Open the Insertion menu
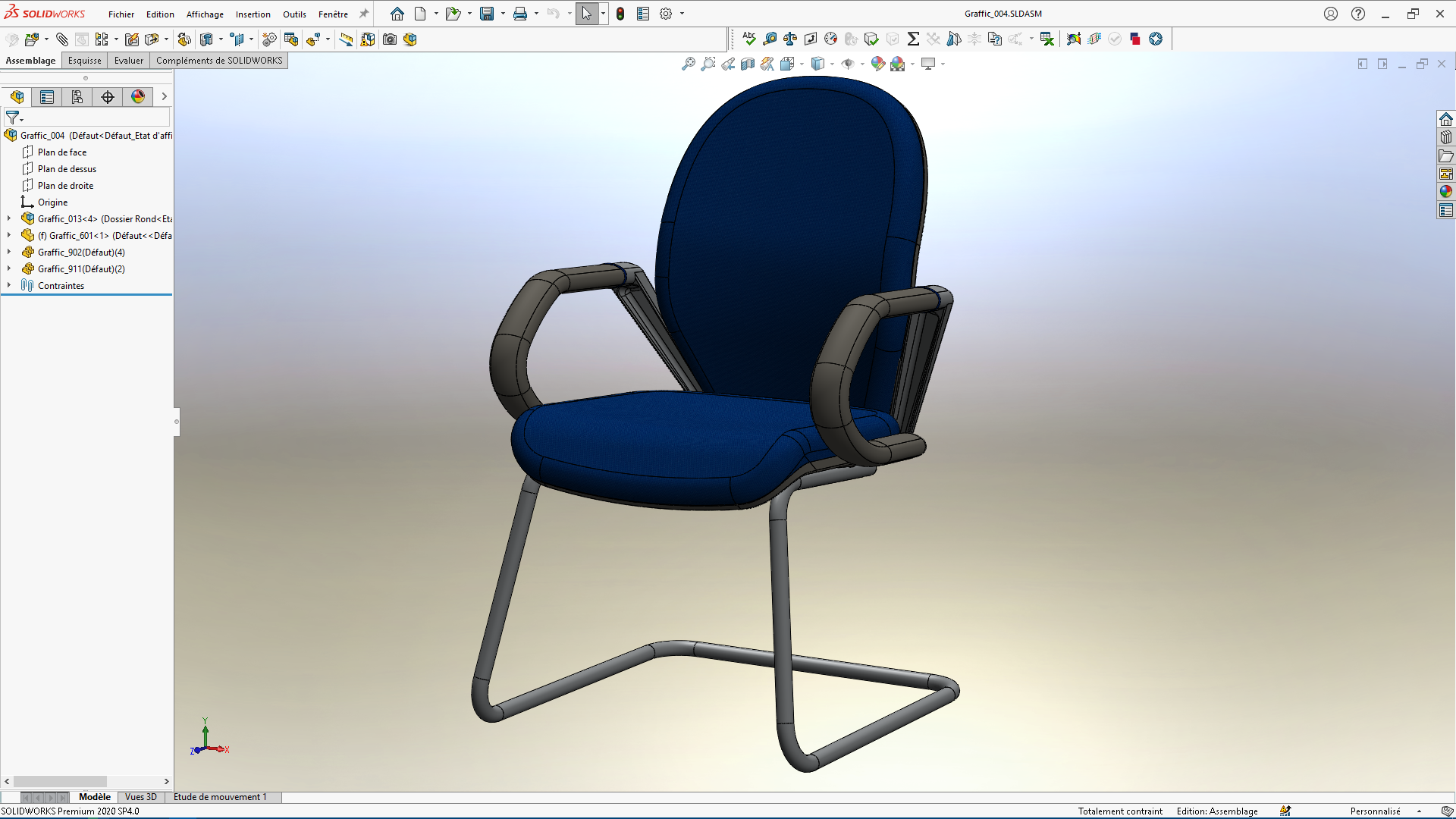Screen dimensions: 1456x819 (253, 14)
